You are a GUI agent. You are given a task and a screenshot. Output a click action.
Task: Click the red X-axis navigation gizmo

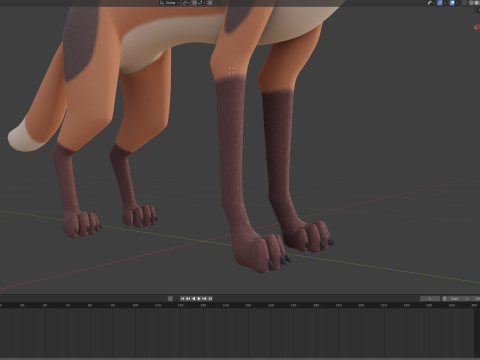pos(477,27)
